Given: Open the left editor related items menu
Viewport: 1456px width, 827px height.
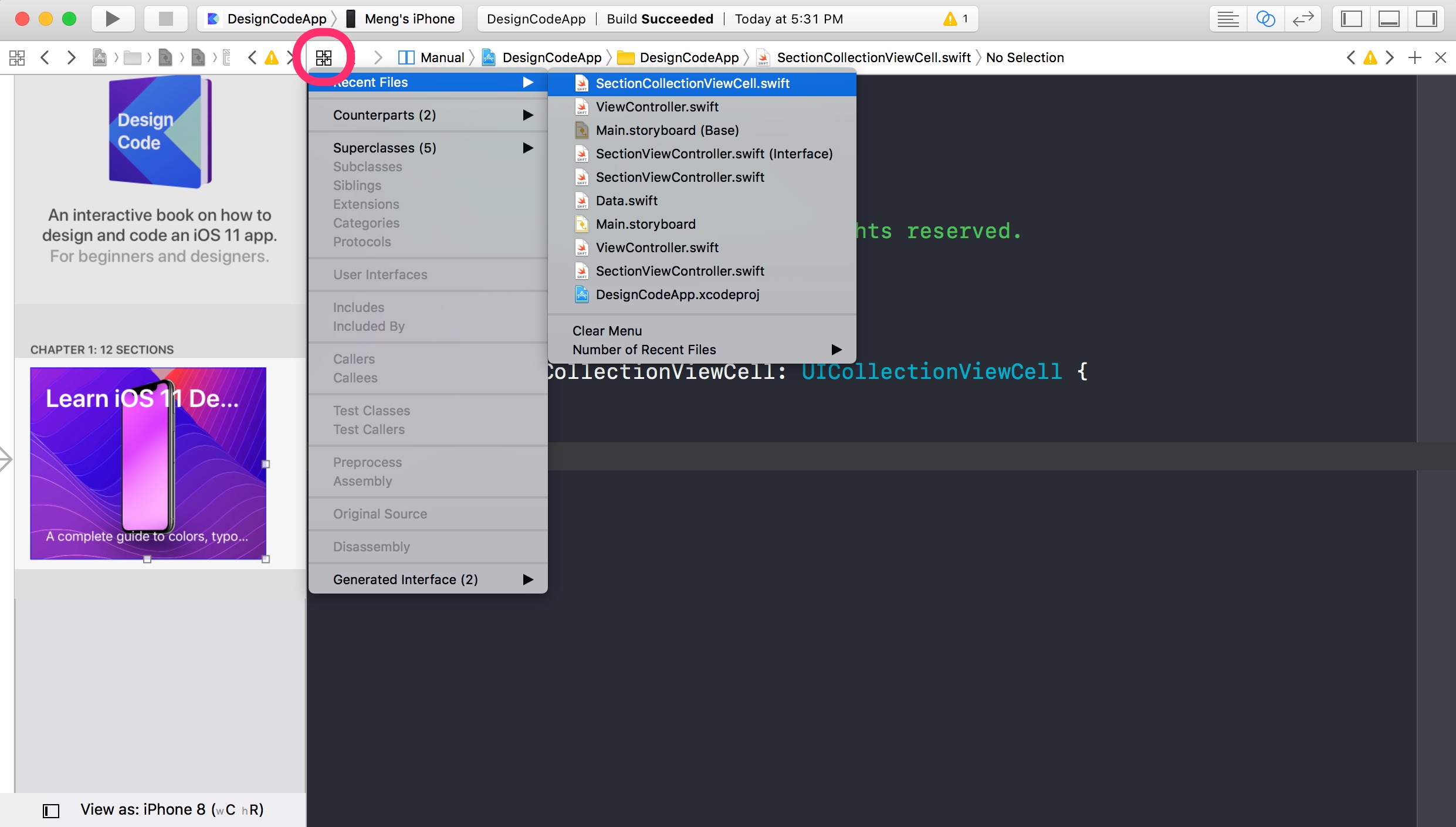Looking at the screenshot, I should pyautogui.click(x=17, y=57).
